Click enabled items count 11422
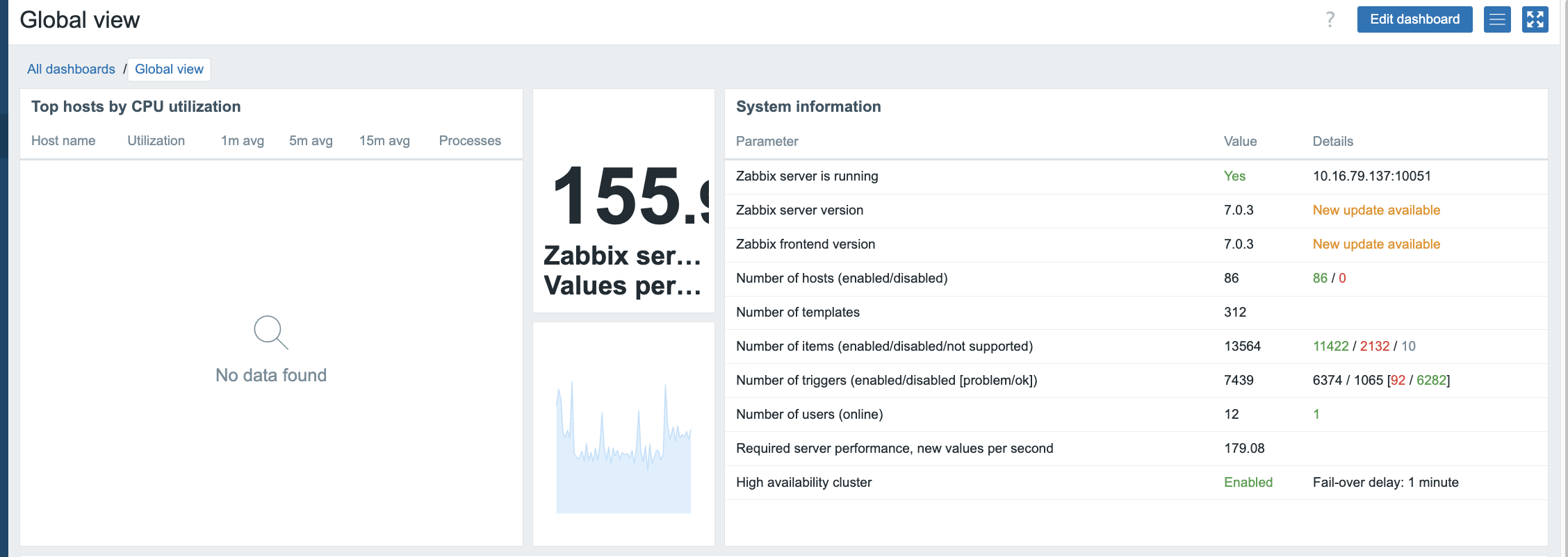This screenshot has width=1568, height=557. point(1330,347)
